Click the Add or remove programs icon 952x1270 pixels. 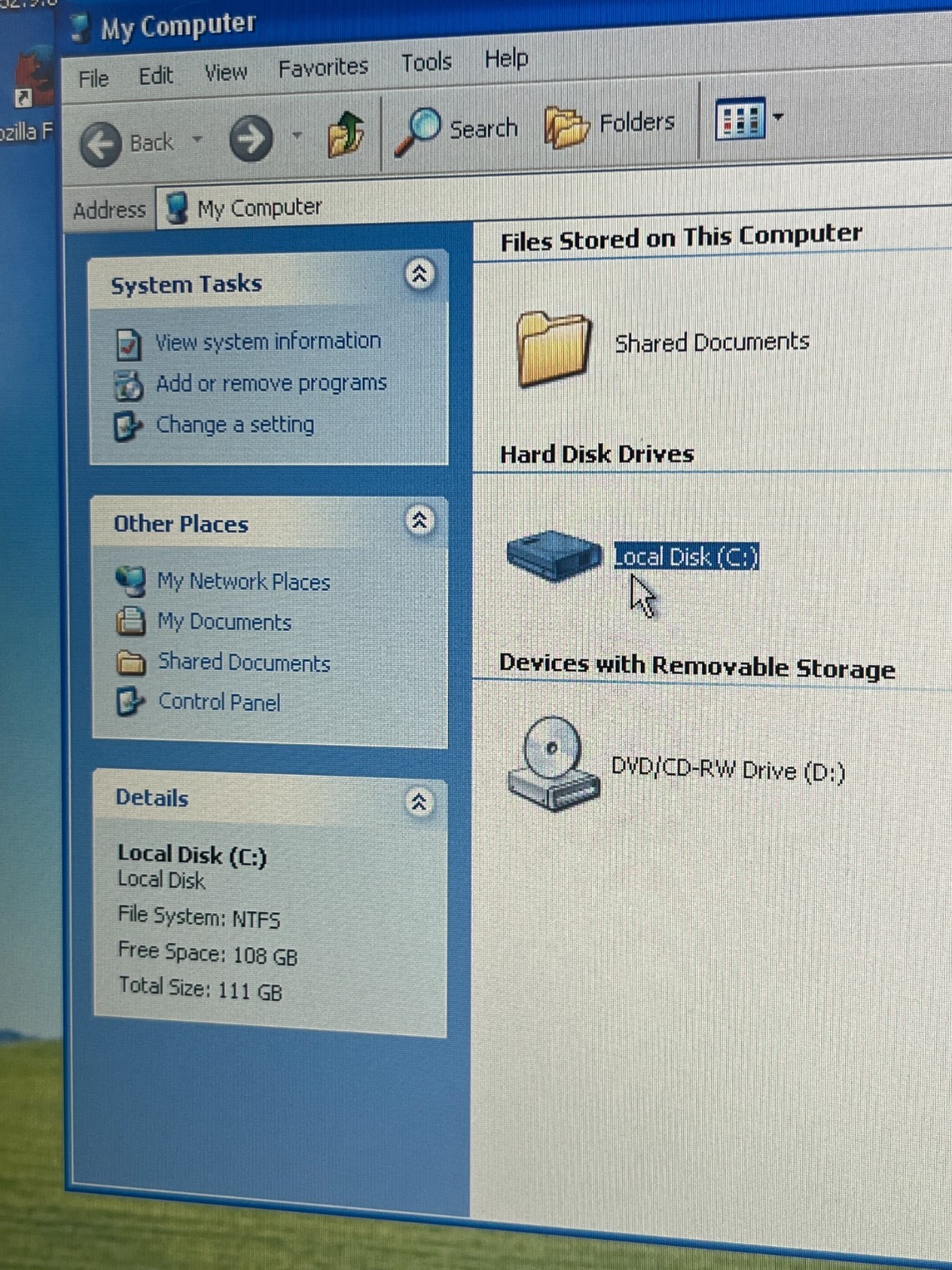(129, 386)
